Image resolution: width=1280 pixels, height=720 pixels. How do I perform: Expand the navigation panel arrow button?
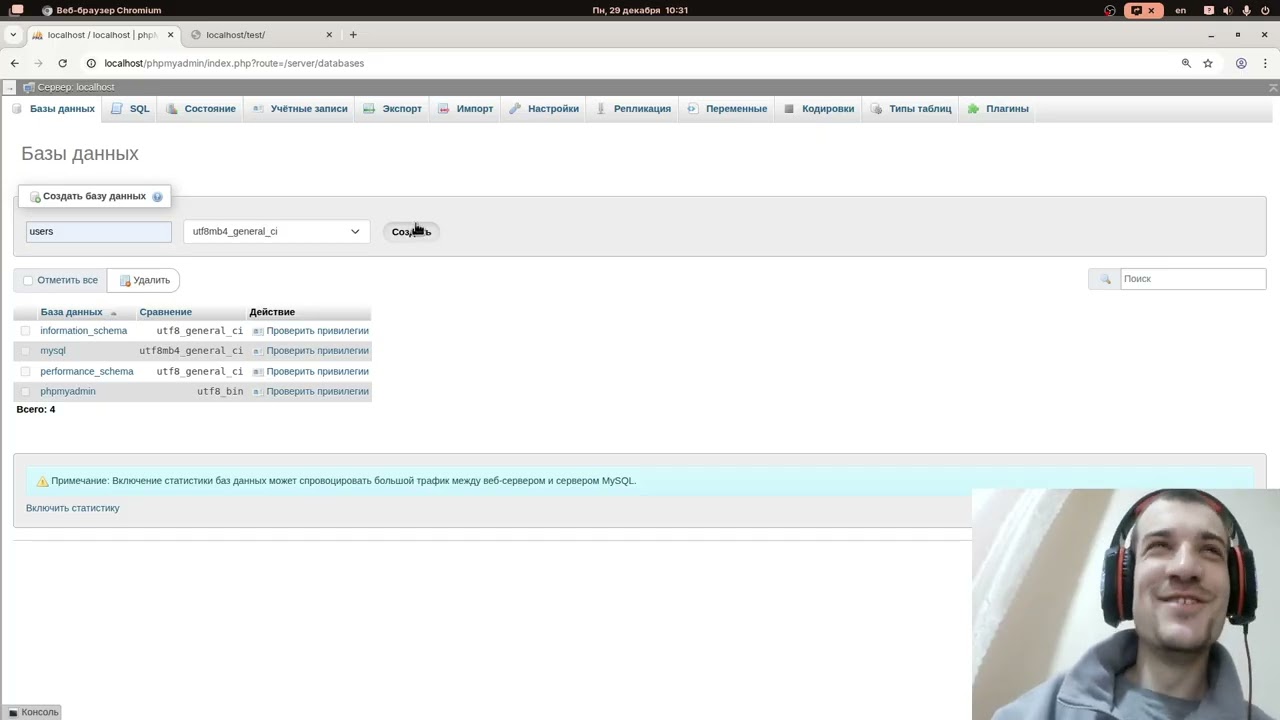(10, 88)
